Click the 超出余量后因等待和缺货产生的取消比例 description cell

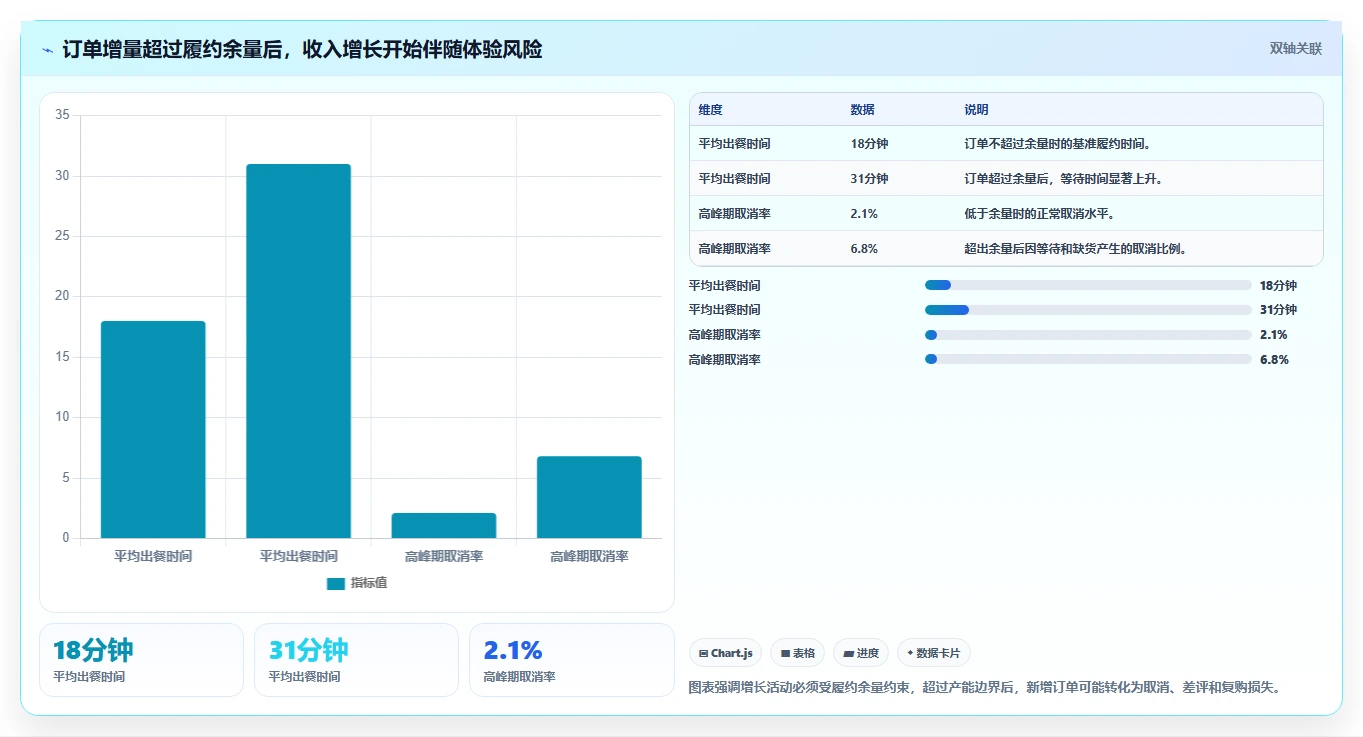click(1076, 249)
